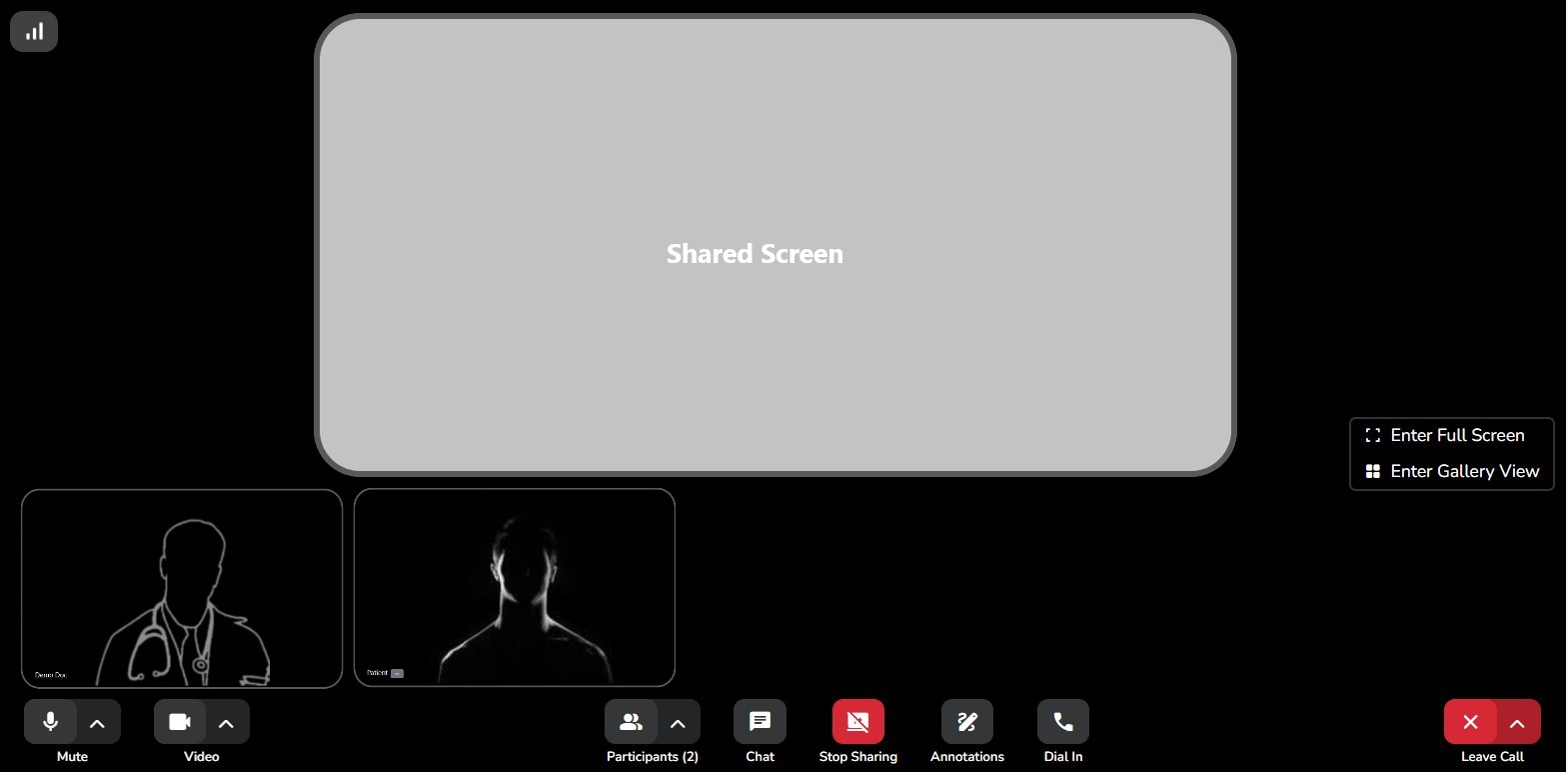1568x772 pixels.
Task: Open the Chat panel
Action: tap(760, 722)
